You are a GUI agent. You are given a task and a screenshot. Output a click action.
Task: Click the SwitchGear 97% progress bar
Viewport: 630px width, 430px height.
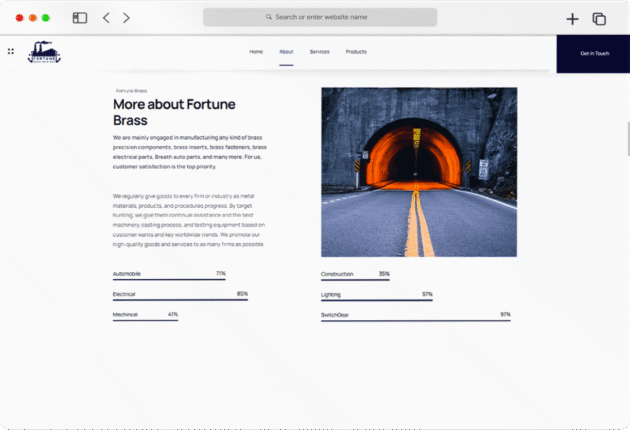tap(415, 320)
